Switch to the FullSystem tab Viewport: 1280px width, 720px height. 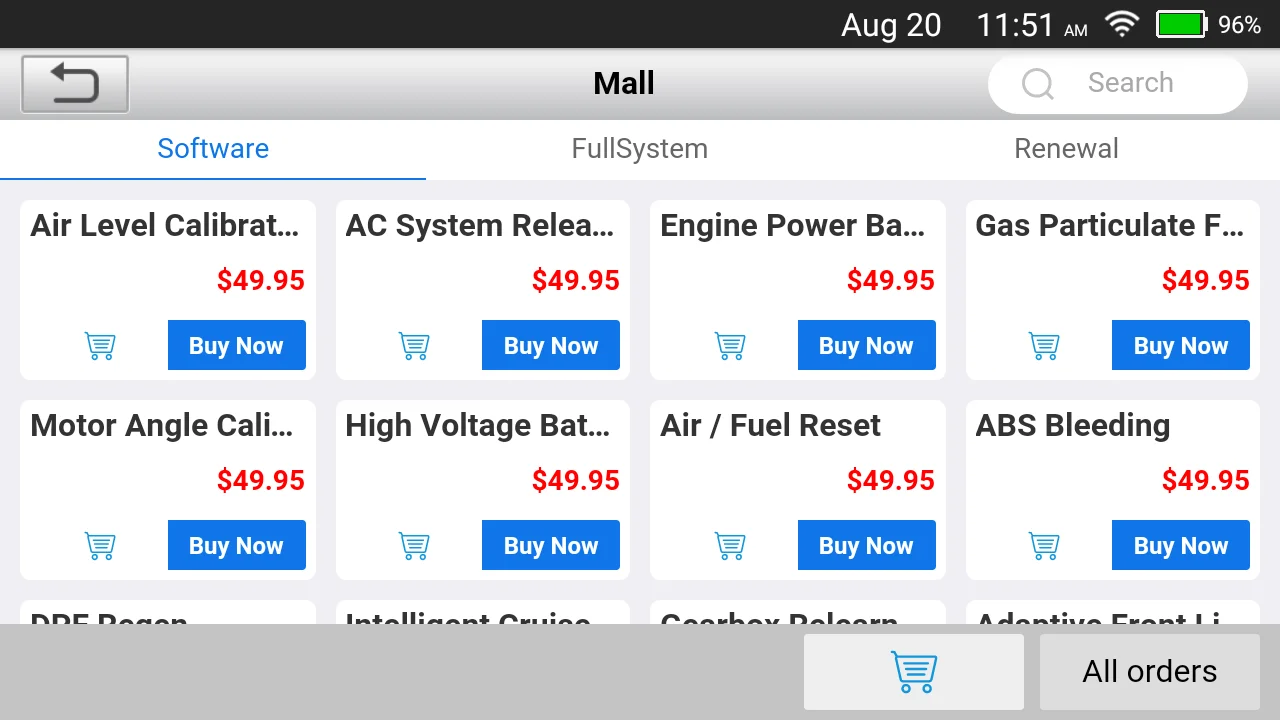point(639,149)
